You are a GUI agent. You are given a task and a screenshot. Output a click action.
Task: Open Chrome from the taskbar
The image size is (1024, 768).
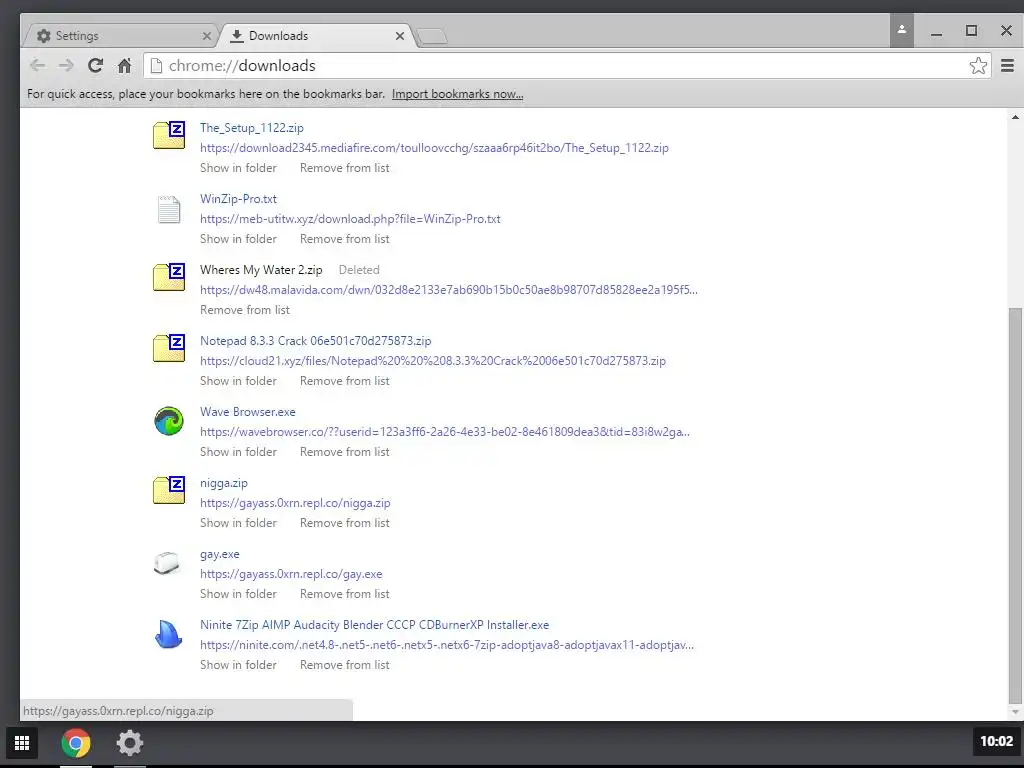(76, 743)
